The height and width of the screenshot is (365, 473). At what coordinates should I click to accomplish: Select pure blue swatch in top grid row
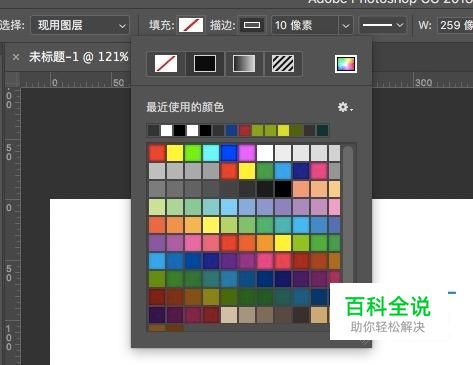pos(229,153)
